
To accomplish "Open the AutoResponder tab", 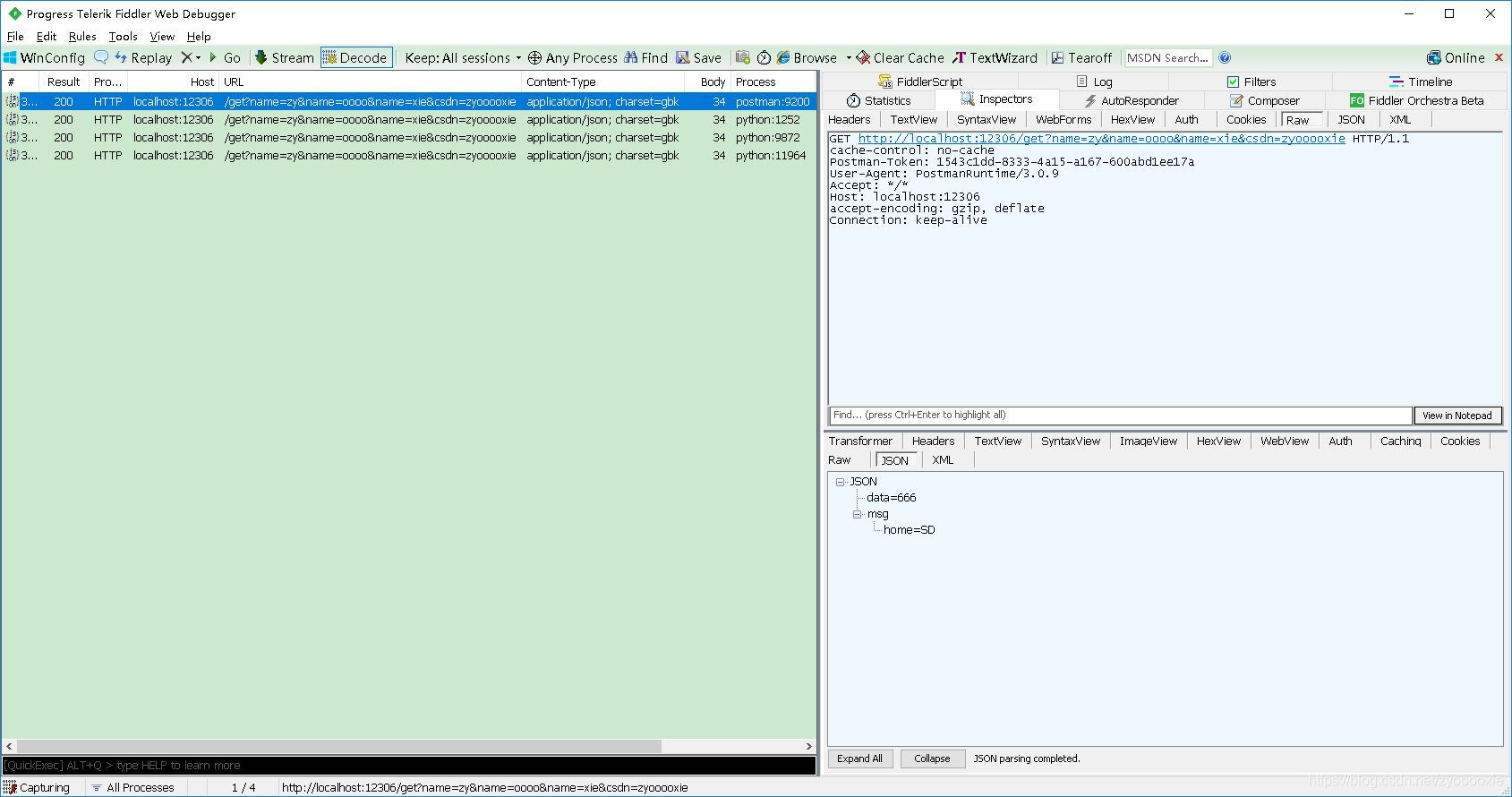I will pos(1132,100).
